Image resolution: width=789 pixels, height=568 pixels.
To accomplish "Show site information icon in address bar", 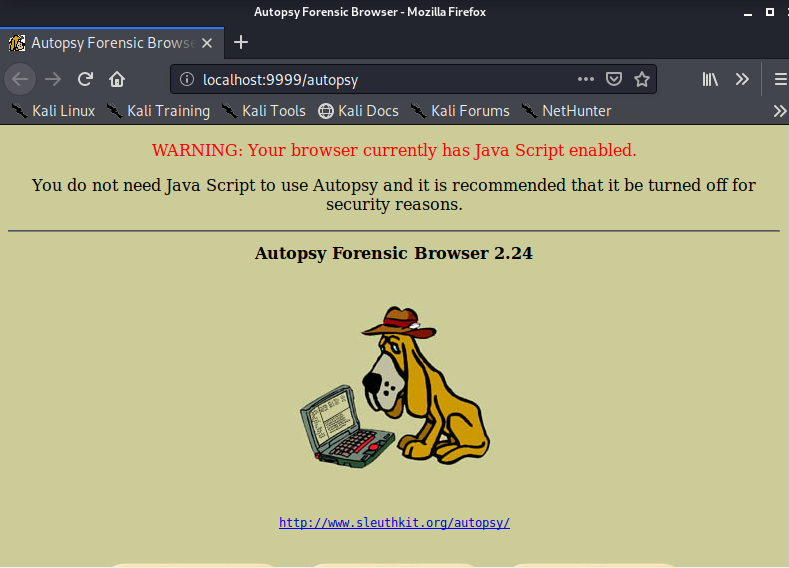I will pos(187,79).
